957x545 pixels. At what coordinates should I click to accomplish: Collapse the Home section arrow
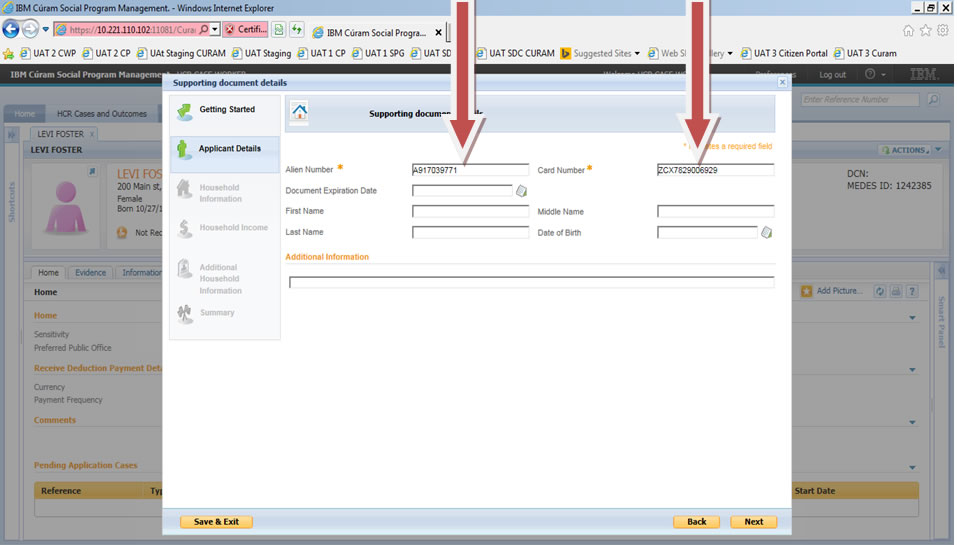point(912,317)
